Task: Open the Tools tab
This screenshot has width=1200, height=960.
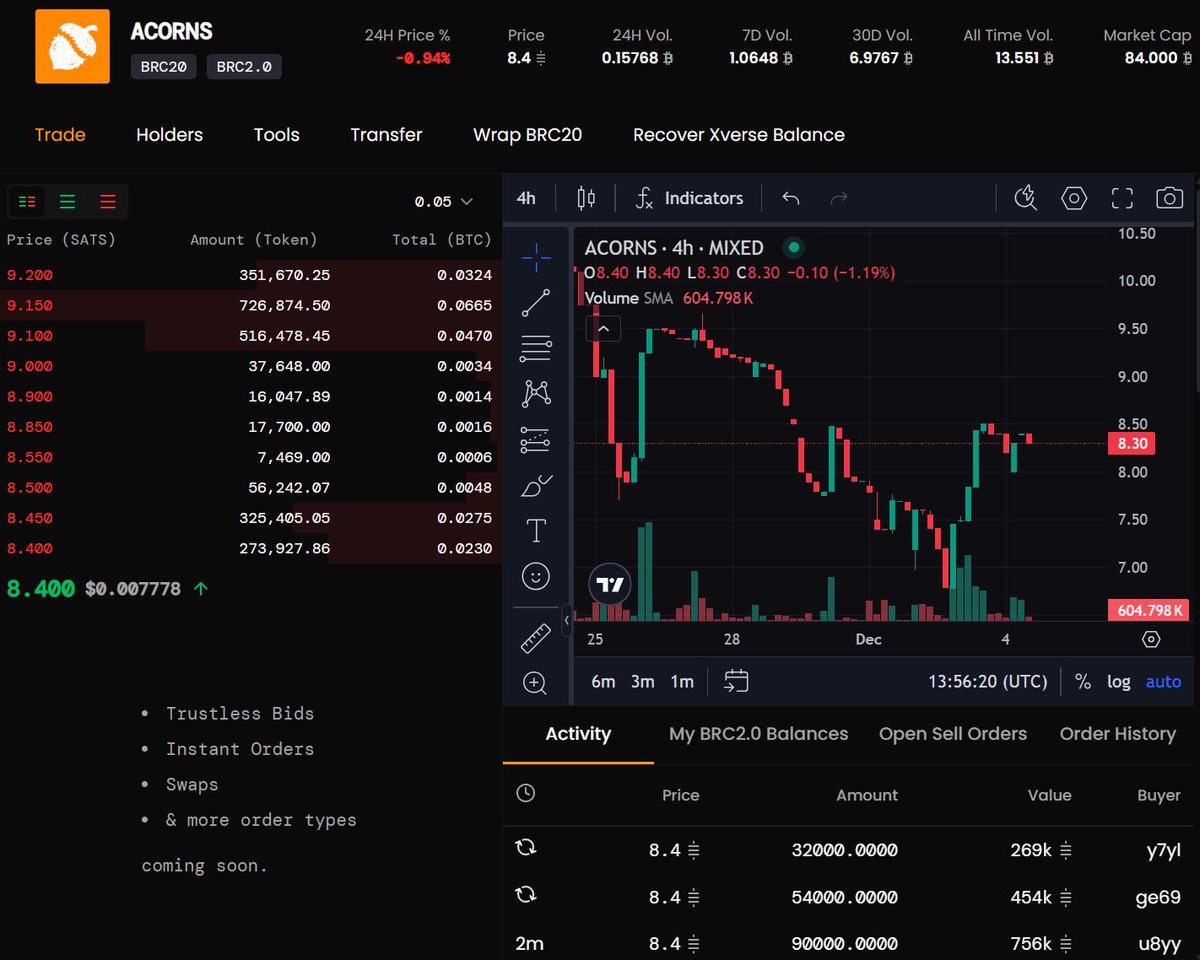Action: point(277,135)
